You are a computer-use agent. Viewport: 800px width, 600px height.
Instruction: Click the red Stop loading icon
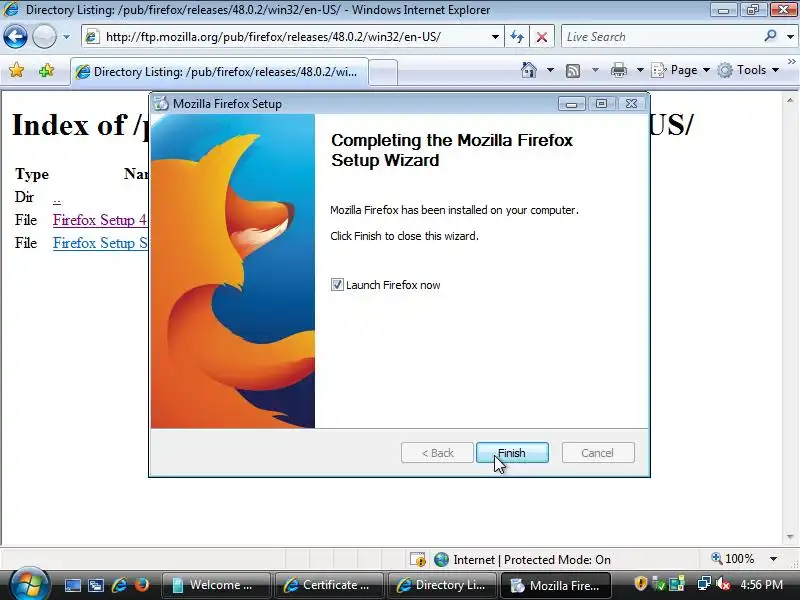click(x=542, y=37)
